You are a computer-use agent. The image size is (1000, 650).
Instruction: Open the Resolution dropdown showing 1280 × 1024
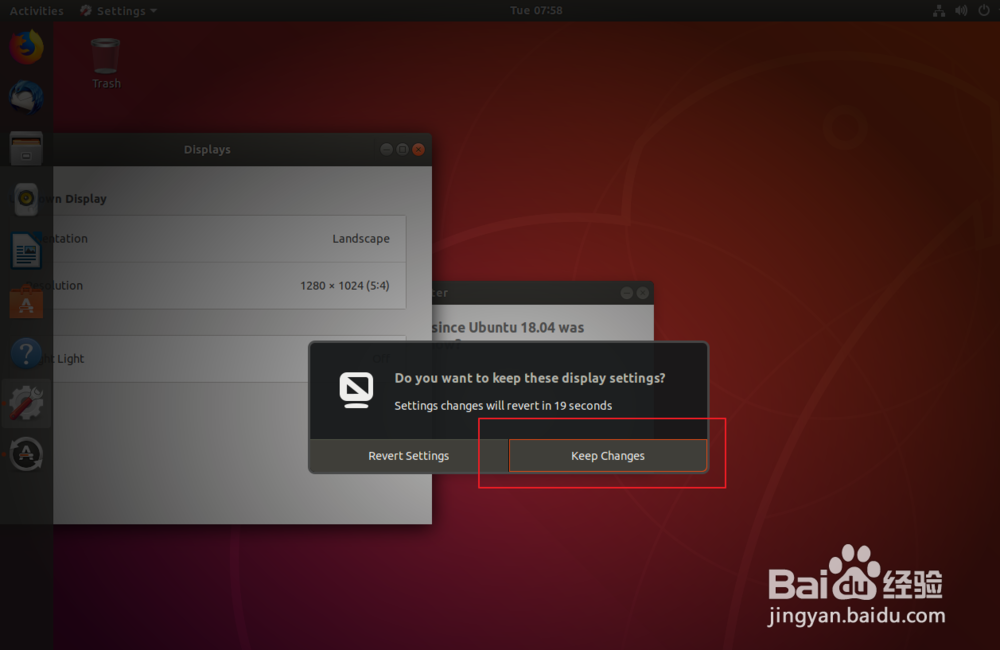pos(340,285)
